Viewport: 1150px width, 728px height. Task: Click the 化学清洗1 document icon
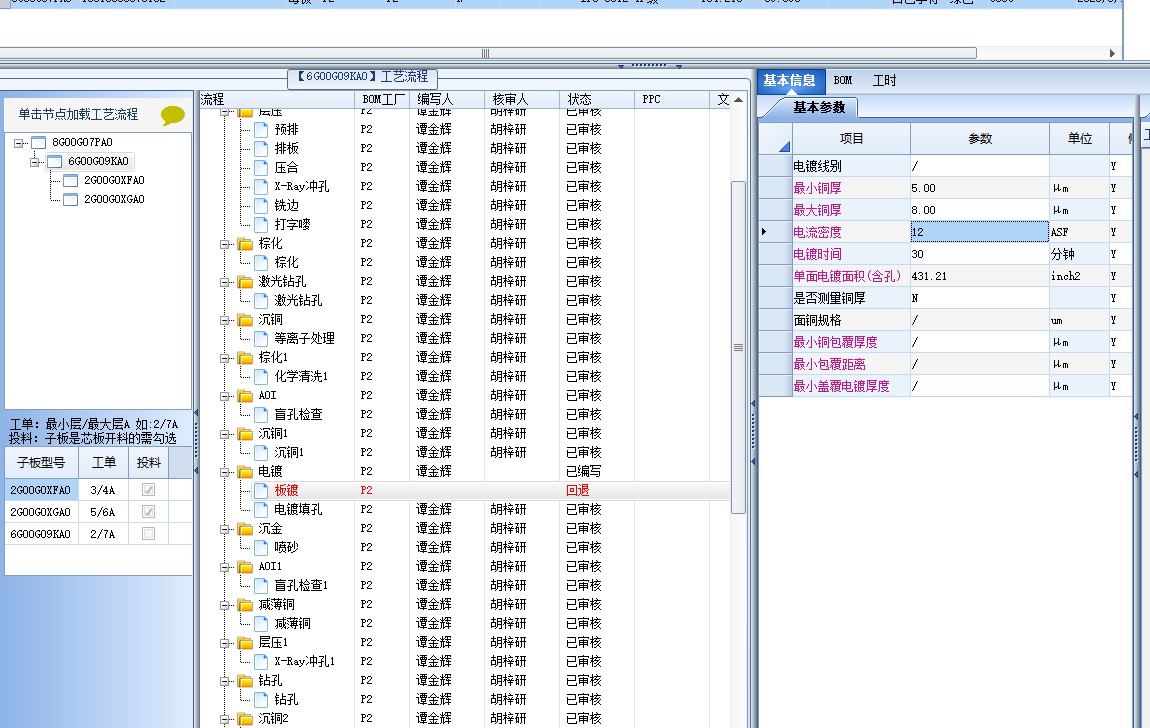[x=261, y=377]
